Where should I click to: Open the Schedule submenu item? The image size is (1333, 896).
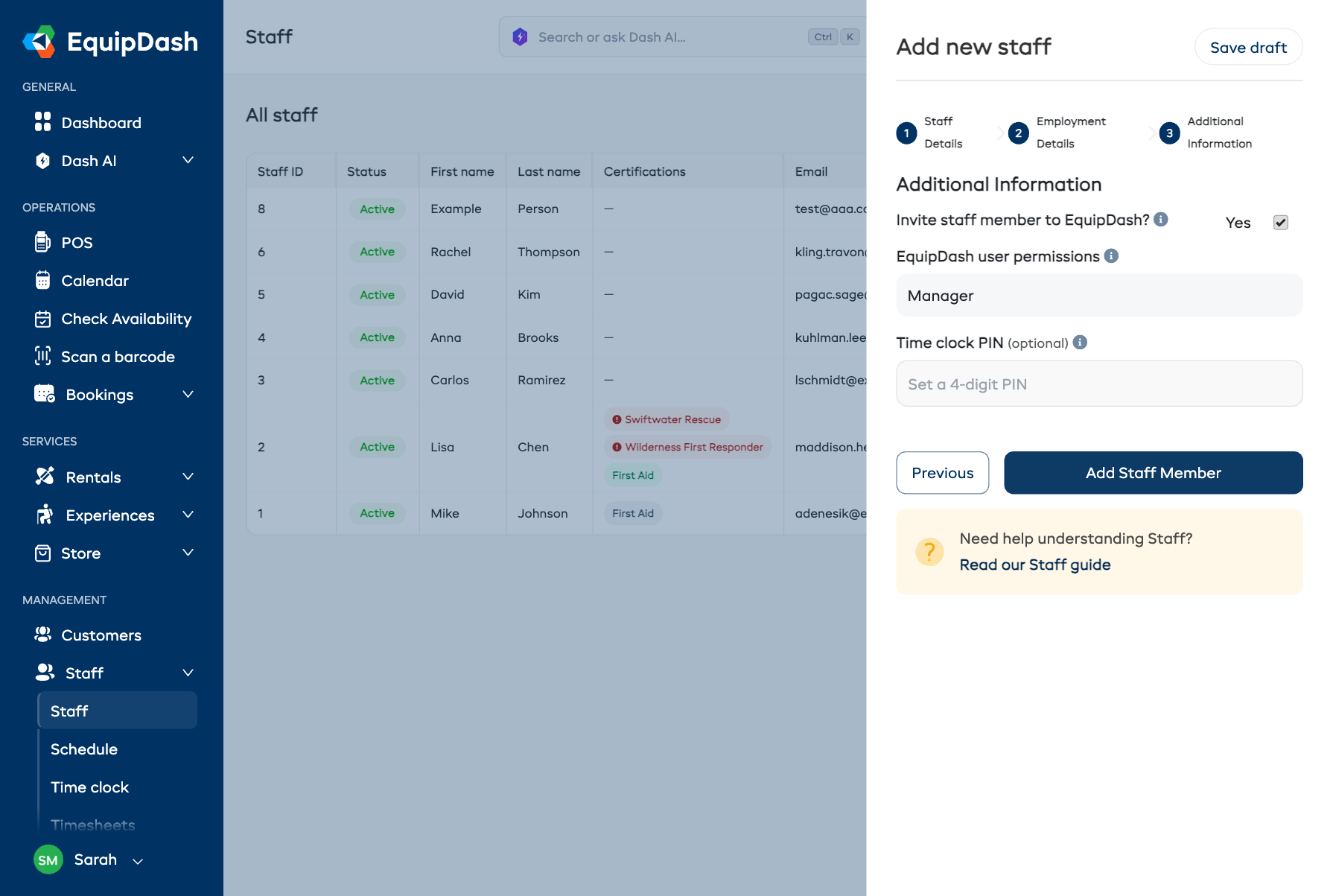click(84, 749)
